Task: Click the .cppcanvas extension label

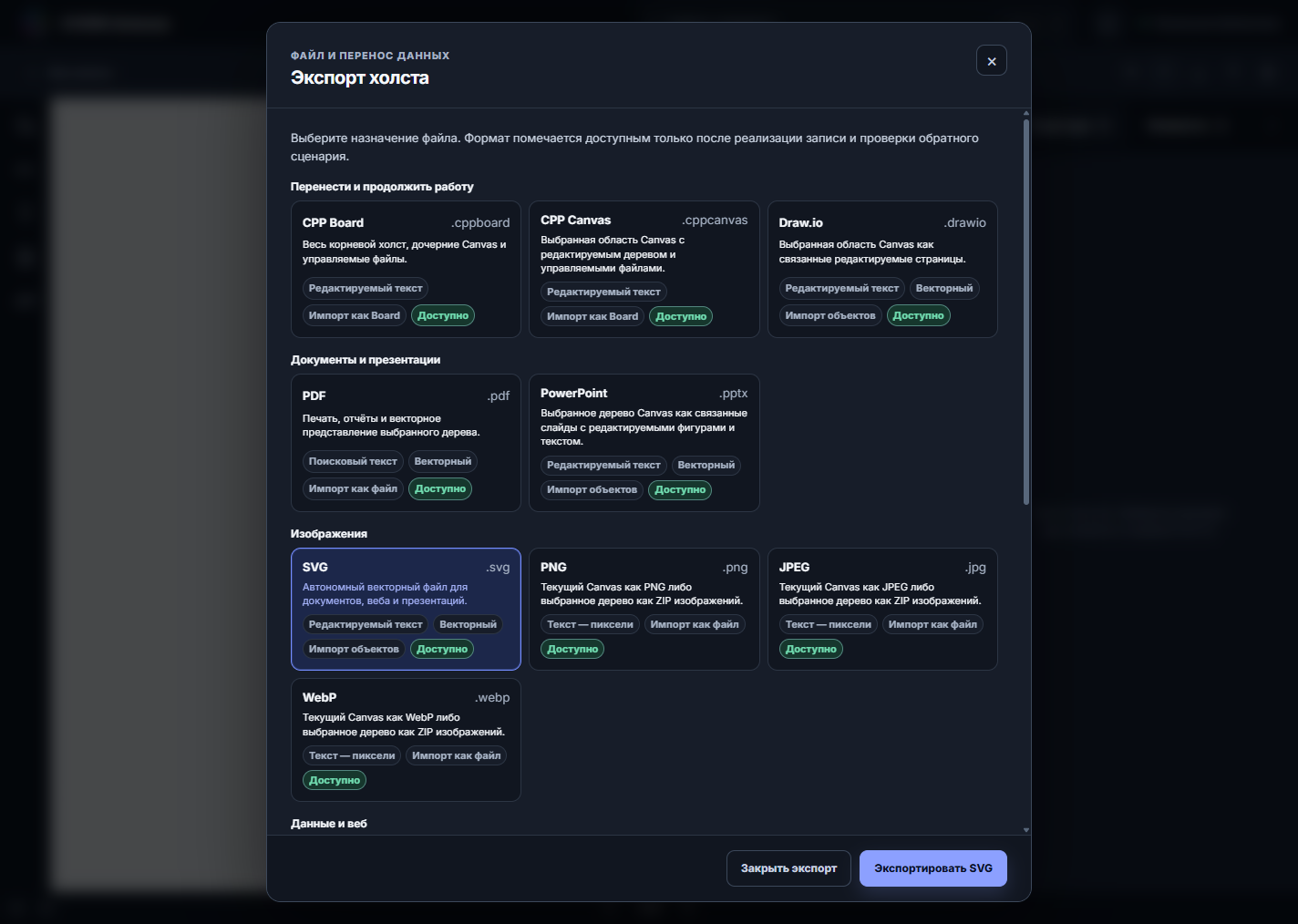Action: tap(715, 221)
